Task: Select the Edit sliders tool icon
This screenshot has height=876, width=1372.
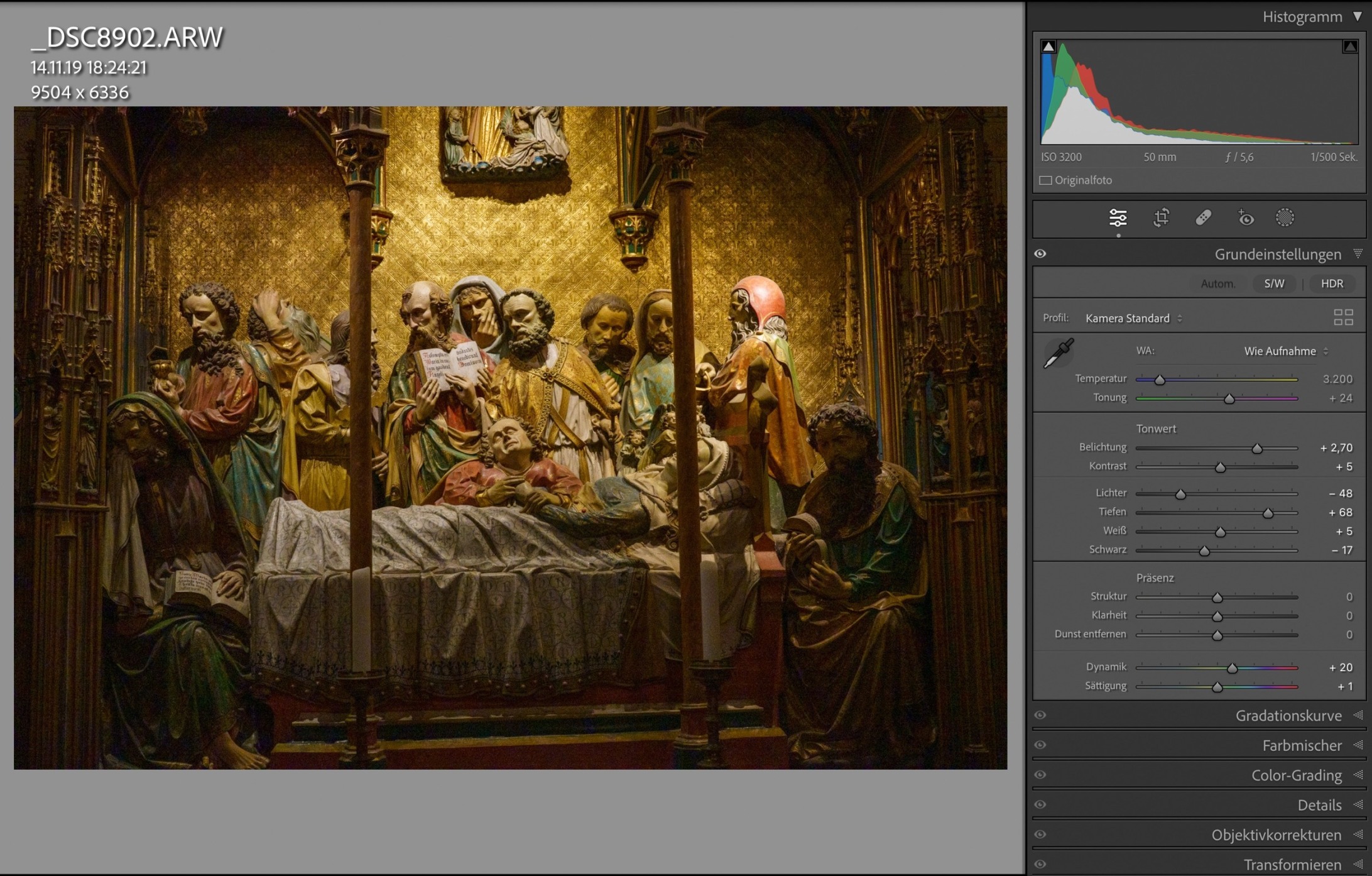Action: pos(1118,217)
